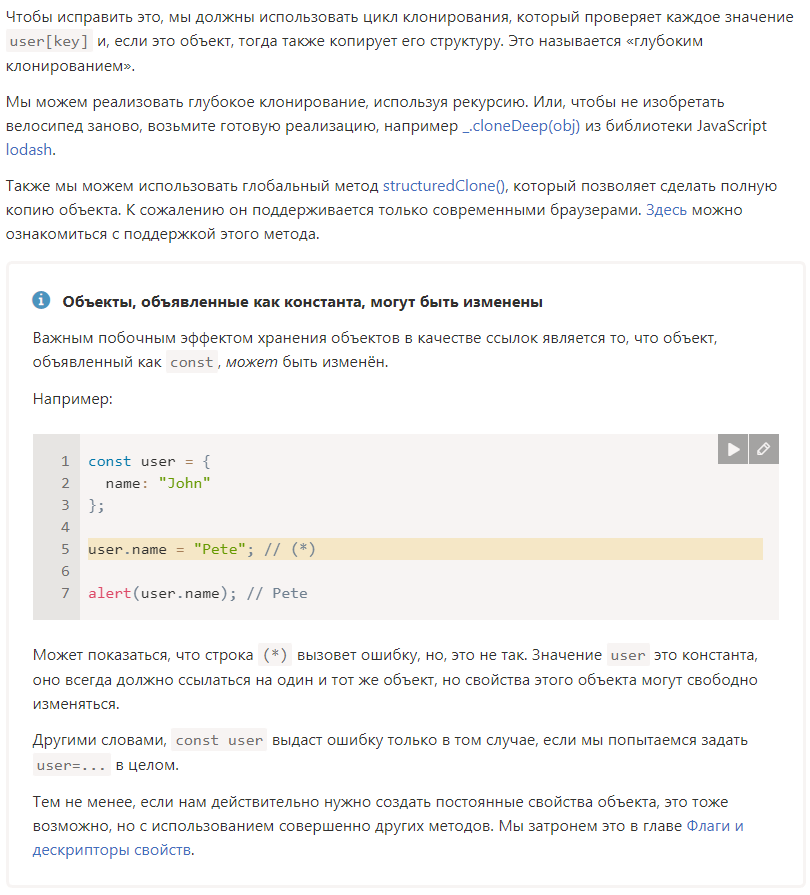Click the inline user[key] code snippet

click(48, 42)
